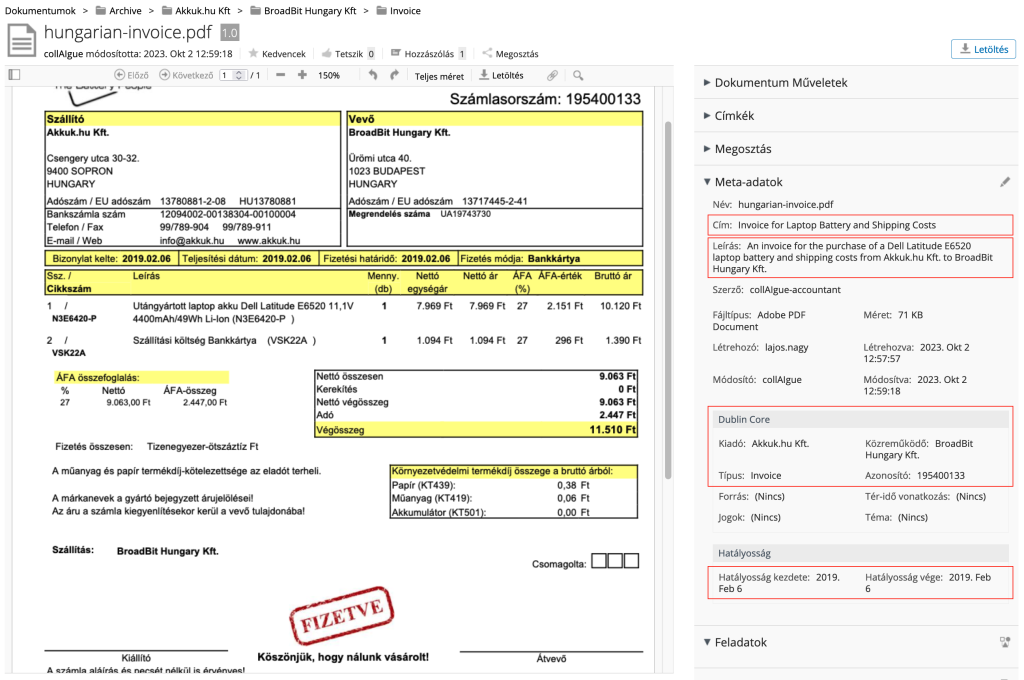1024x680 pixels.
Task: Click the 1.0 version badge
Action: tap(229, 33)
